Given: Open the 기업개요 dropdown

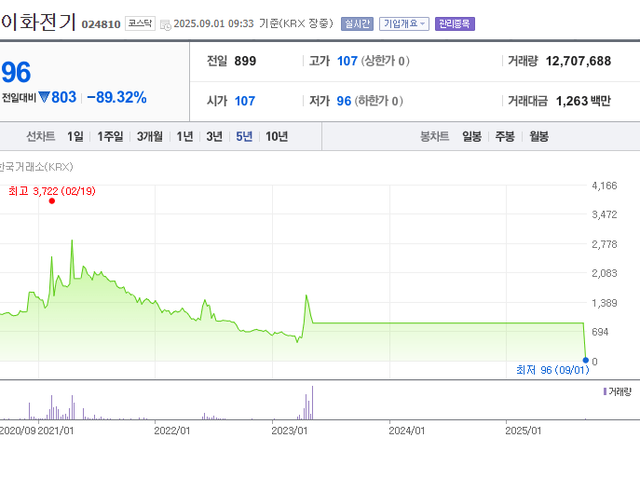Looking at the screenshot, I should pyautogui.click(x=403, y=23).
